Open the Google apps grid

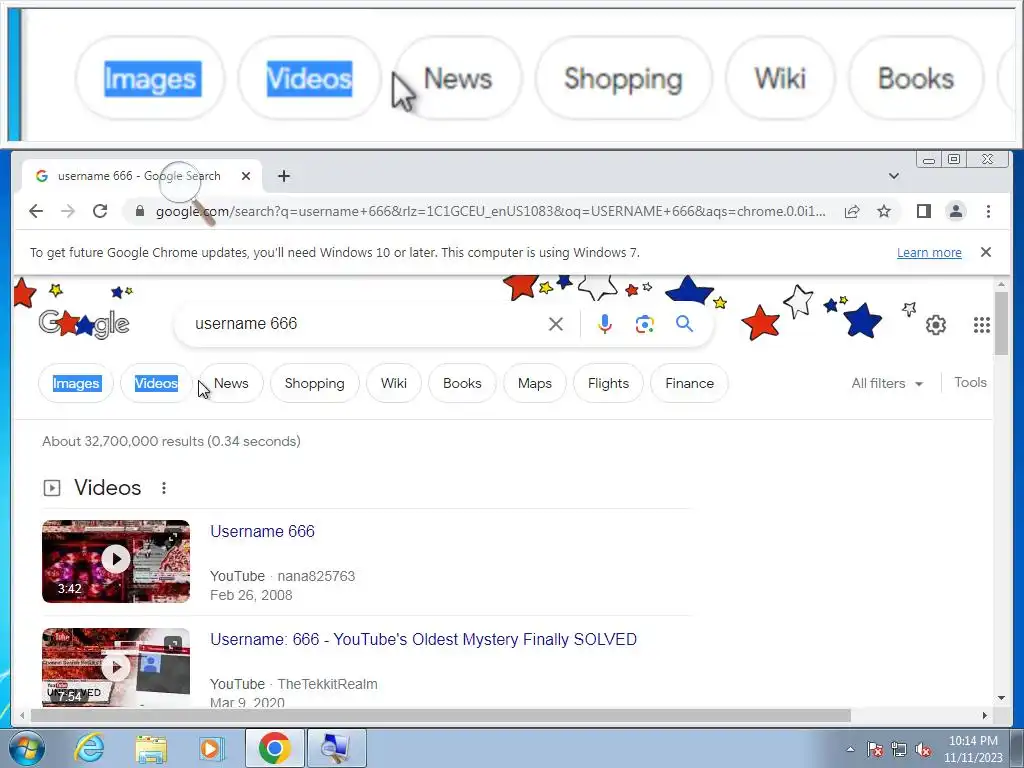982,325
